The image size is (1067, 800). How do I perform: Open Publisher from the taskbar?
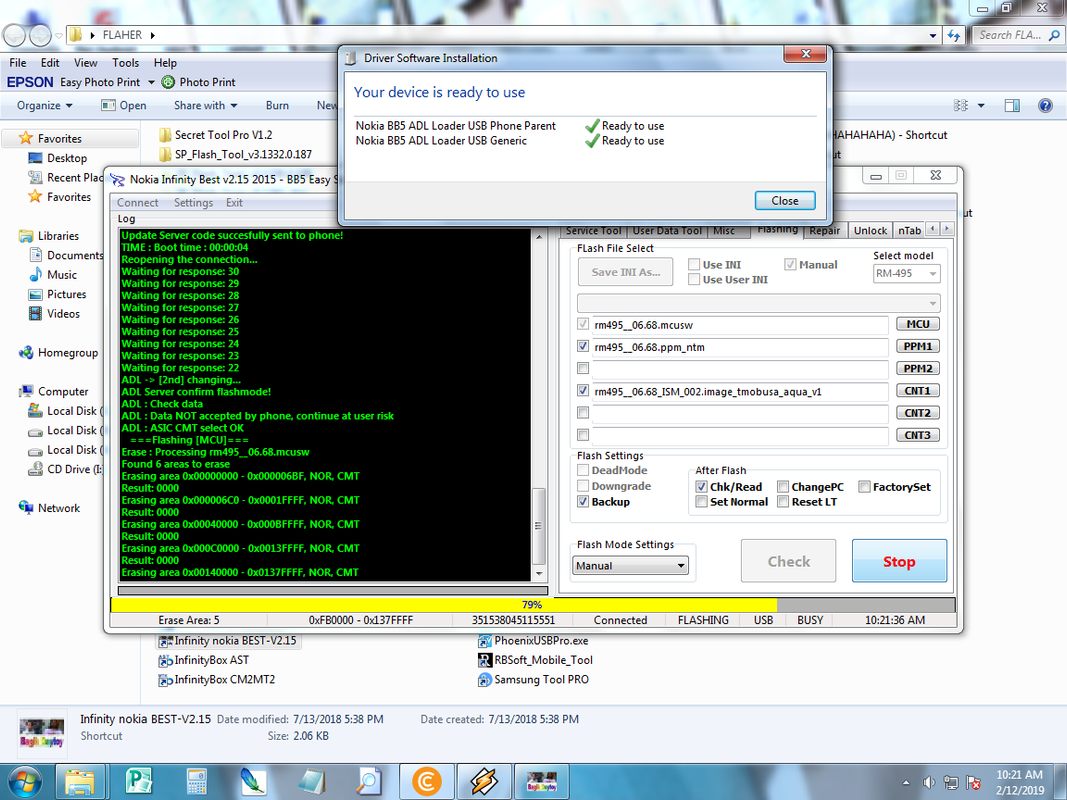(139, 781)
